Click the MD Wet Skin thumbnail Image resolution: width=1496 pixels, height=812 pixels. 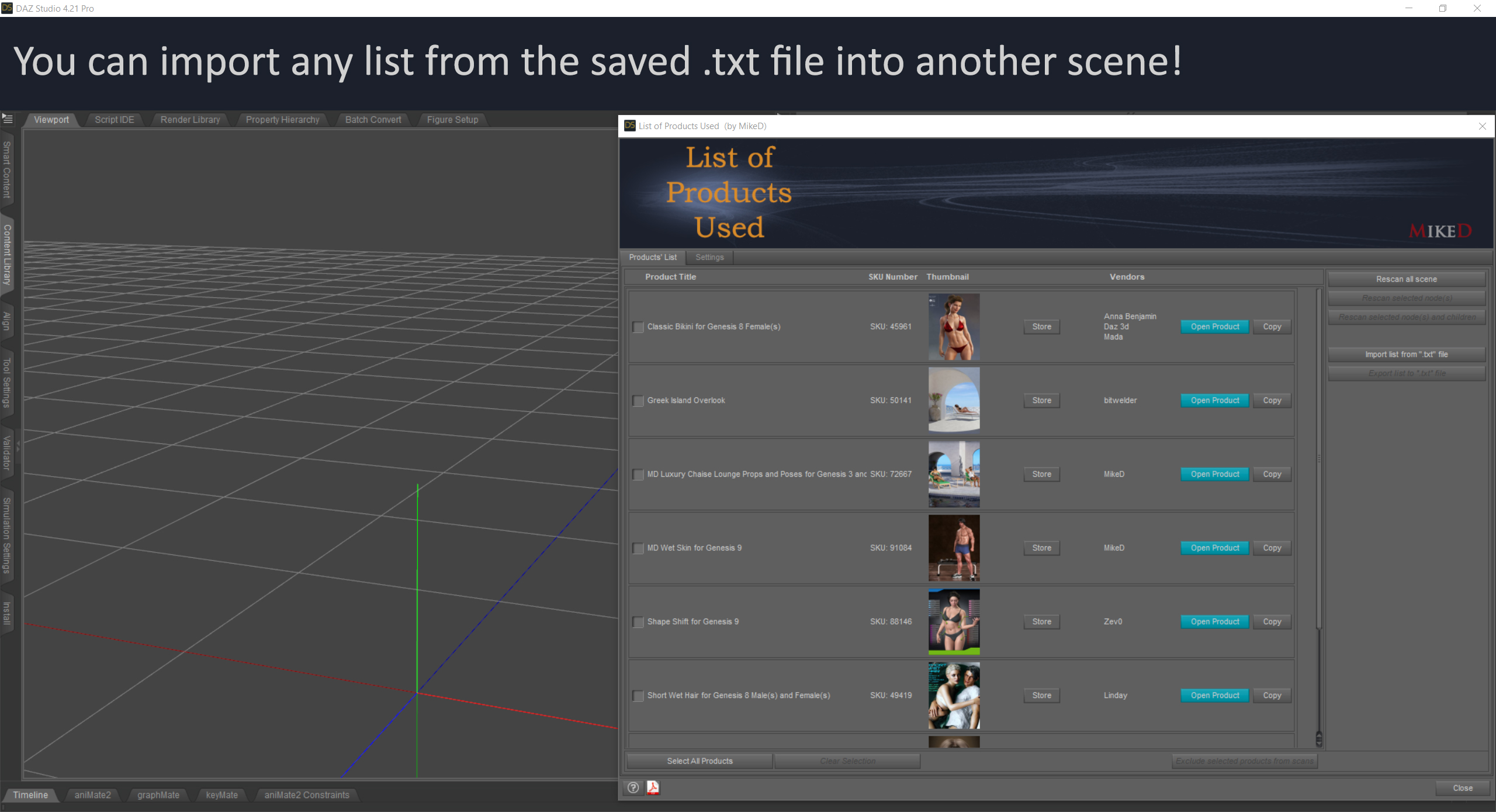954,548
